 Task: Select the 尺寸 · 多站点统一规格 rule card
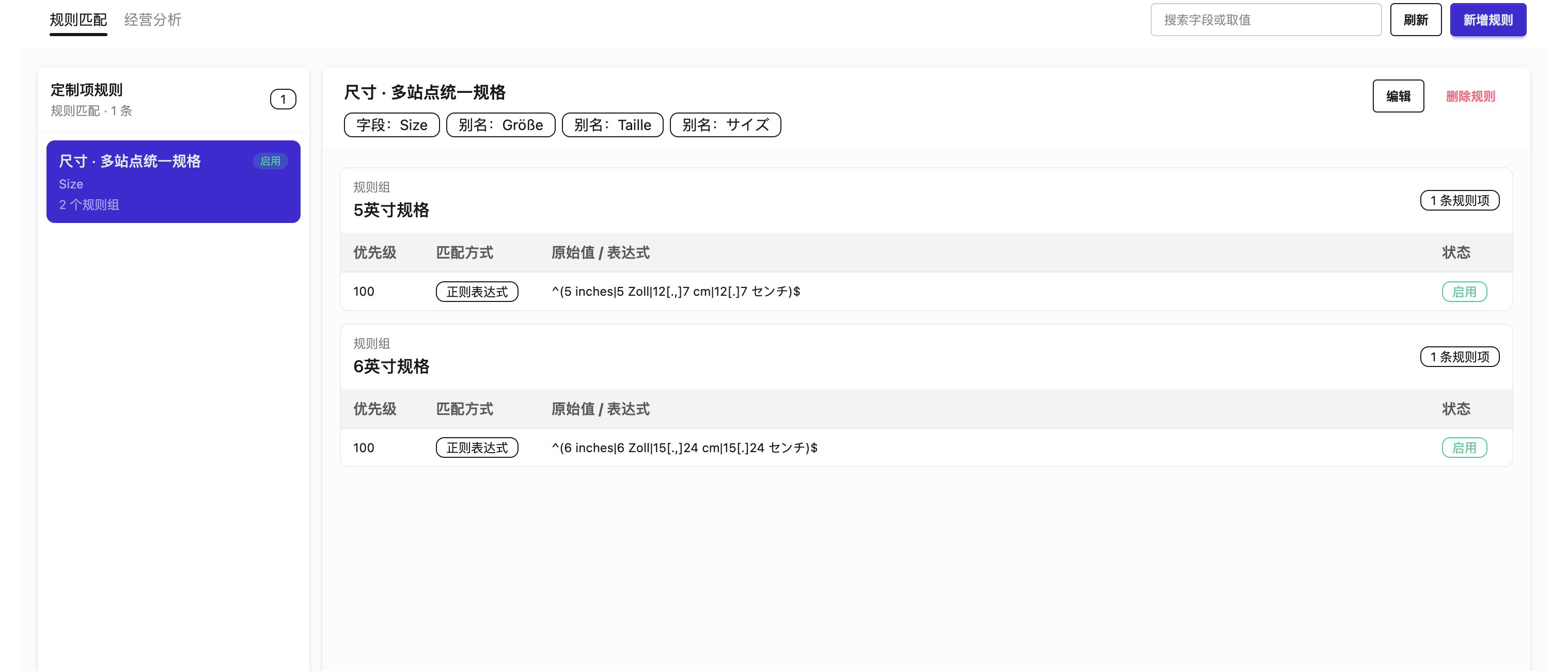click(173, 181)
